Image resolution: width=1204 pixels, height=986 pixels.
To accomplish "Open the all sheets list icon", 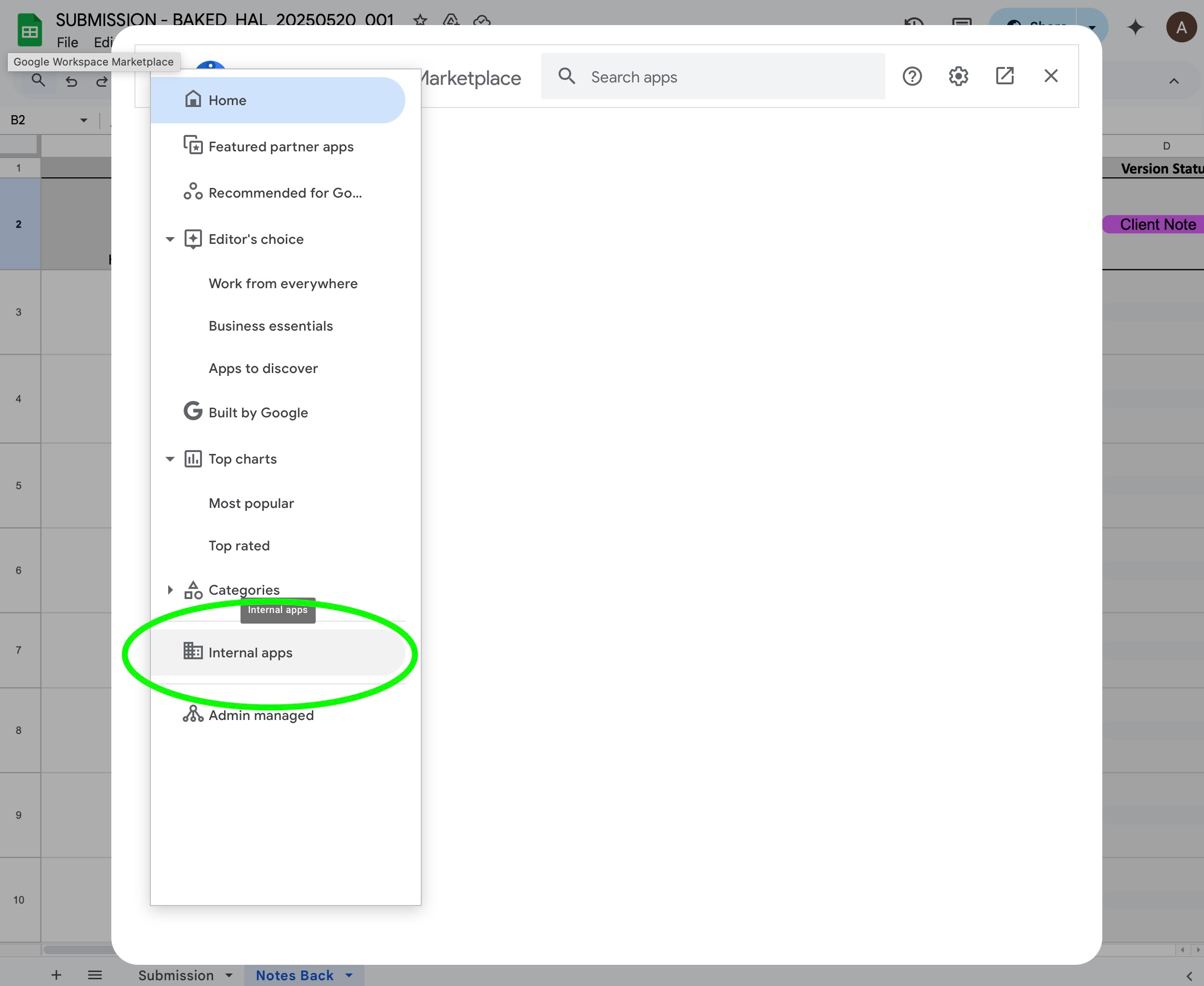I will coord(95,975).
